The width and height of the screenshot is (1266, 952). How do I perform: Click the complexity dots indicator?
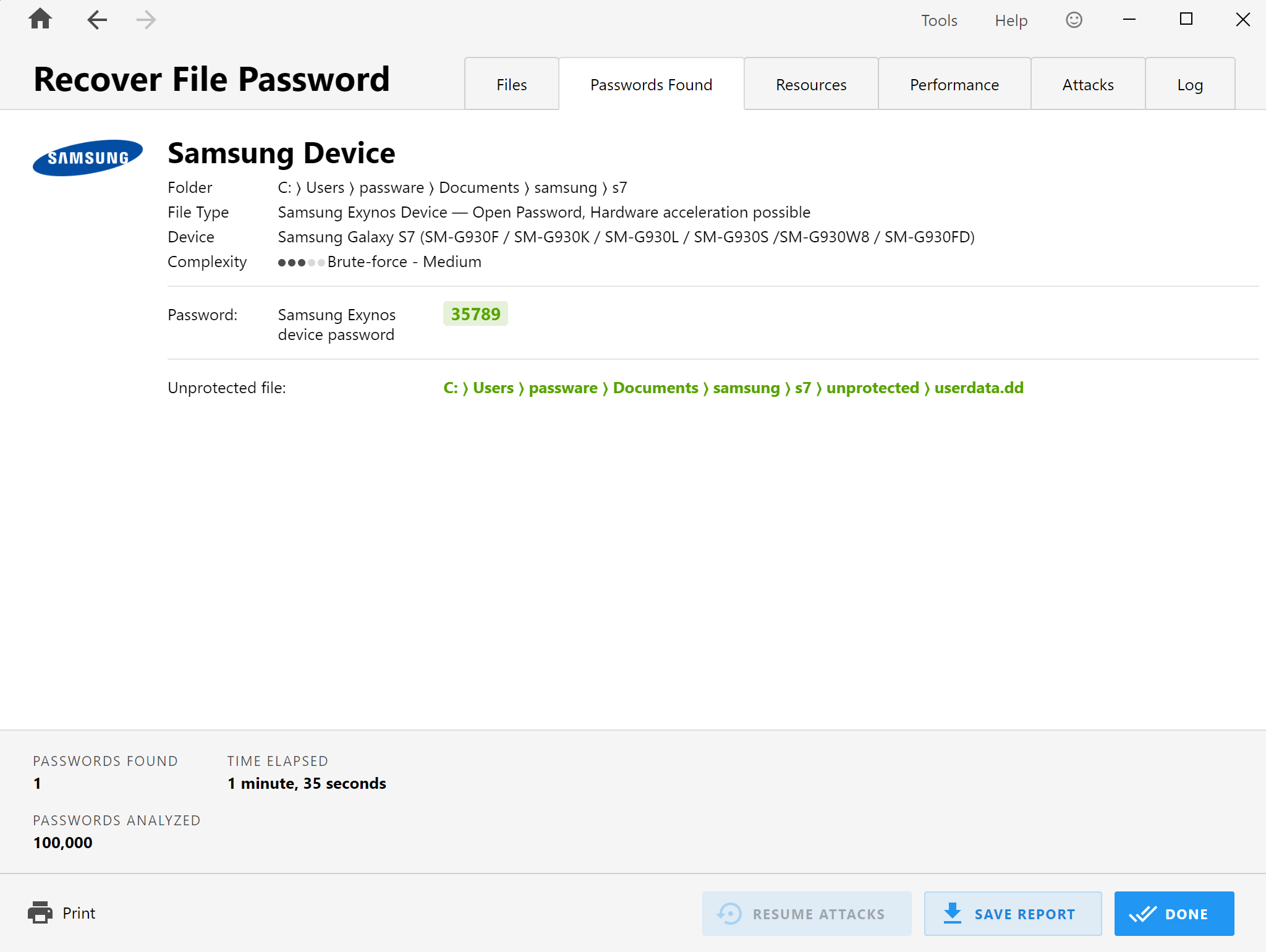coord(301,263)
